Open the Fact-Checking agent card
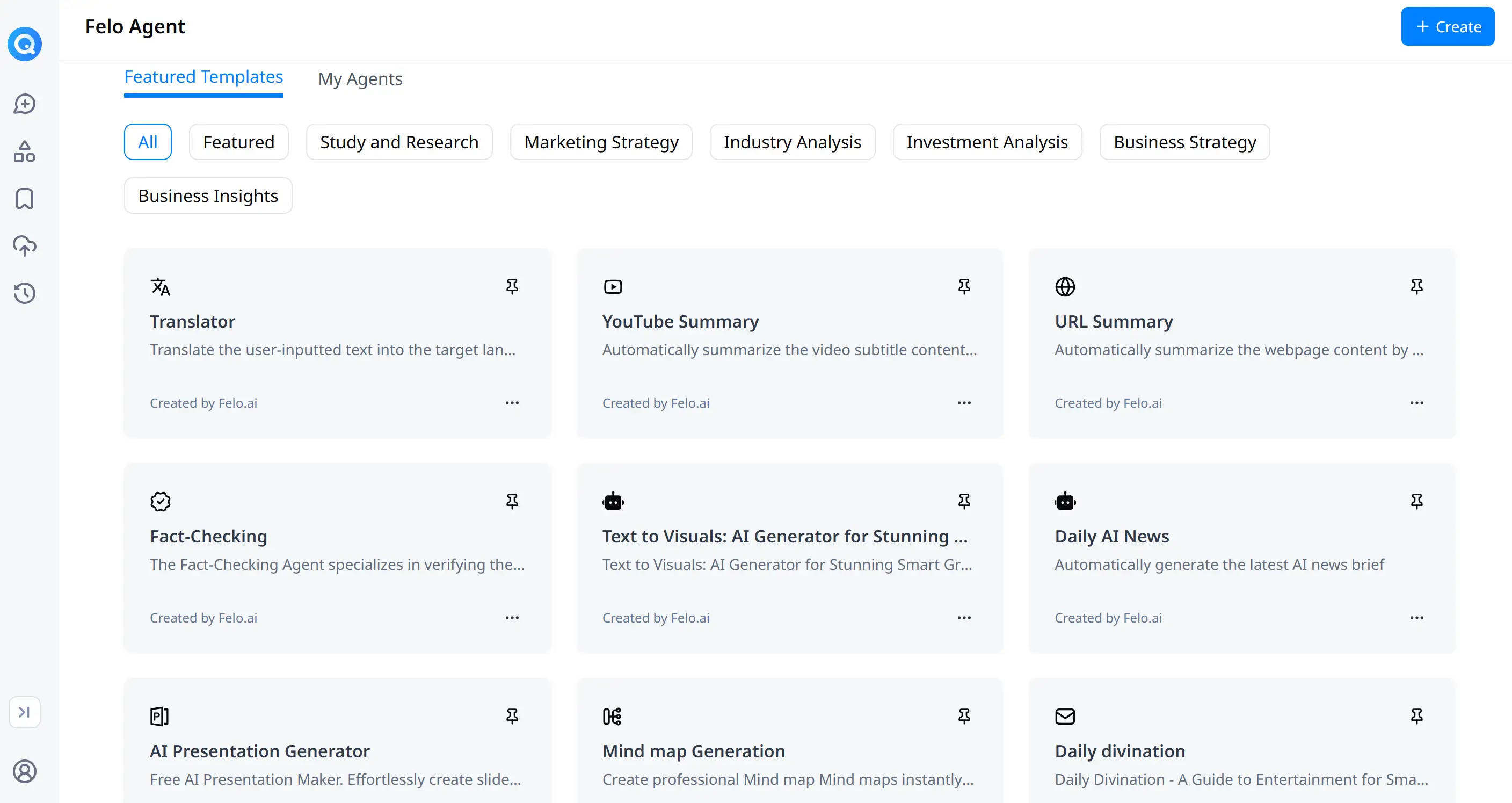The image size is (1512, 803). click(x=338, y=558)
